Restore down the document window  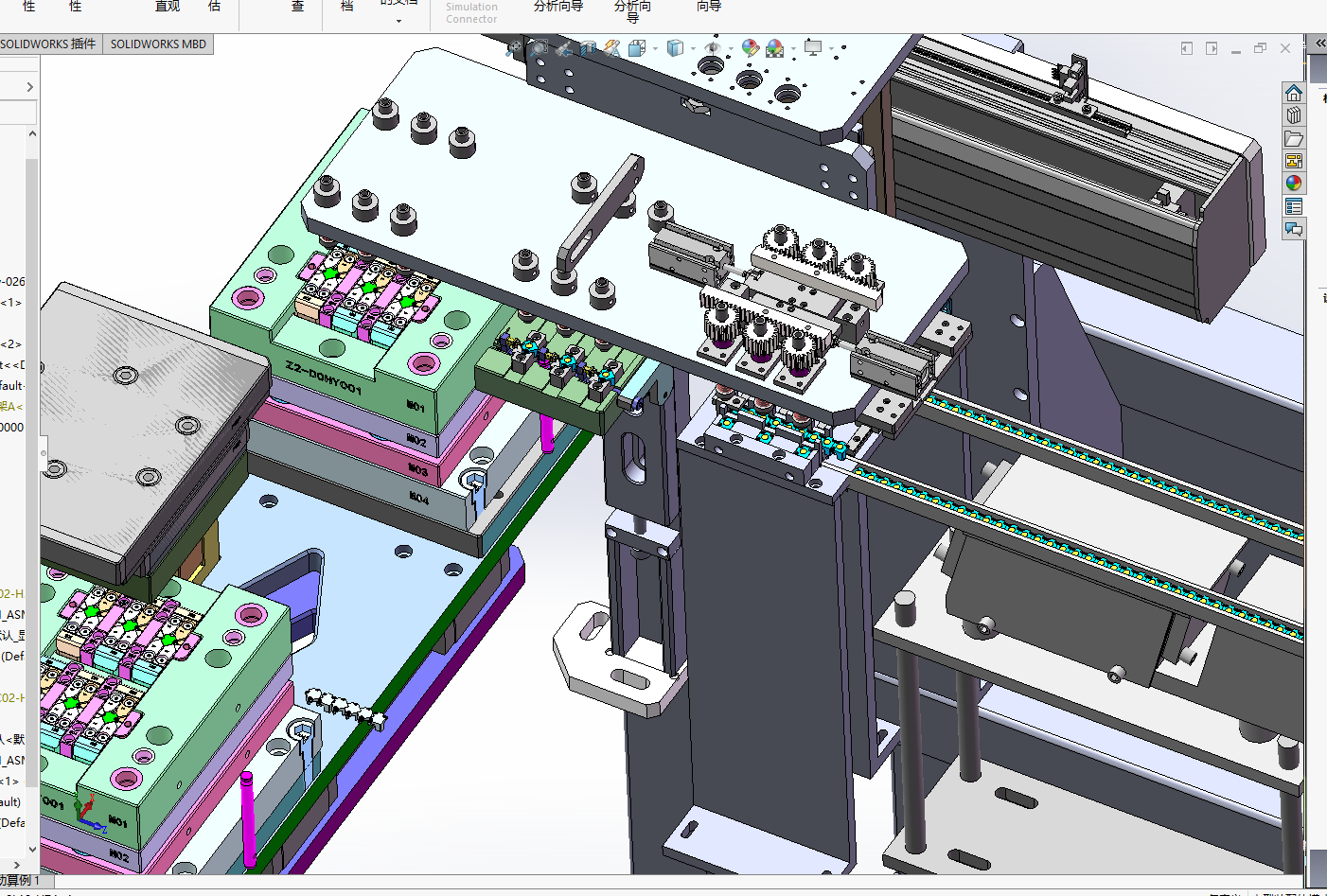(1260, 48)
